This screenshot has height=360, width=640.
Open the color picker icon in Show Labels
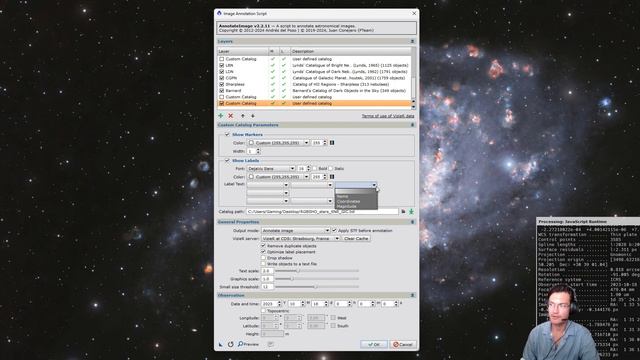coord(332,177)
